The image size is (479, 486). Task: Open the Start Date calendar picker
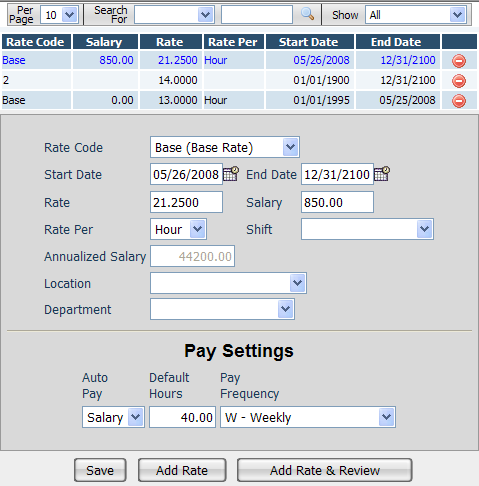point(231,174)
